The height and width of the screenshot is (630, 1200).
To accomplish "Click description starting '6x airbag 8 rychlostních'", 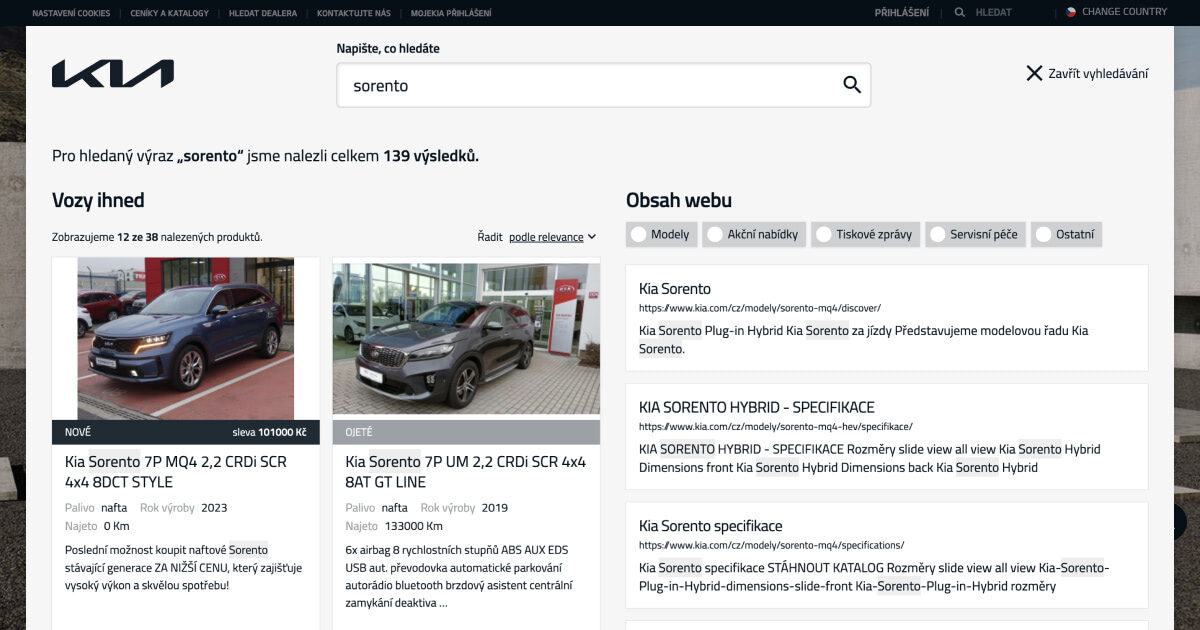I will coord(460,576).
